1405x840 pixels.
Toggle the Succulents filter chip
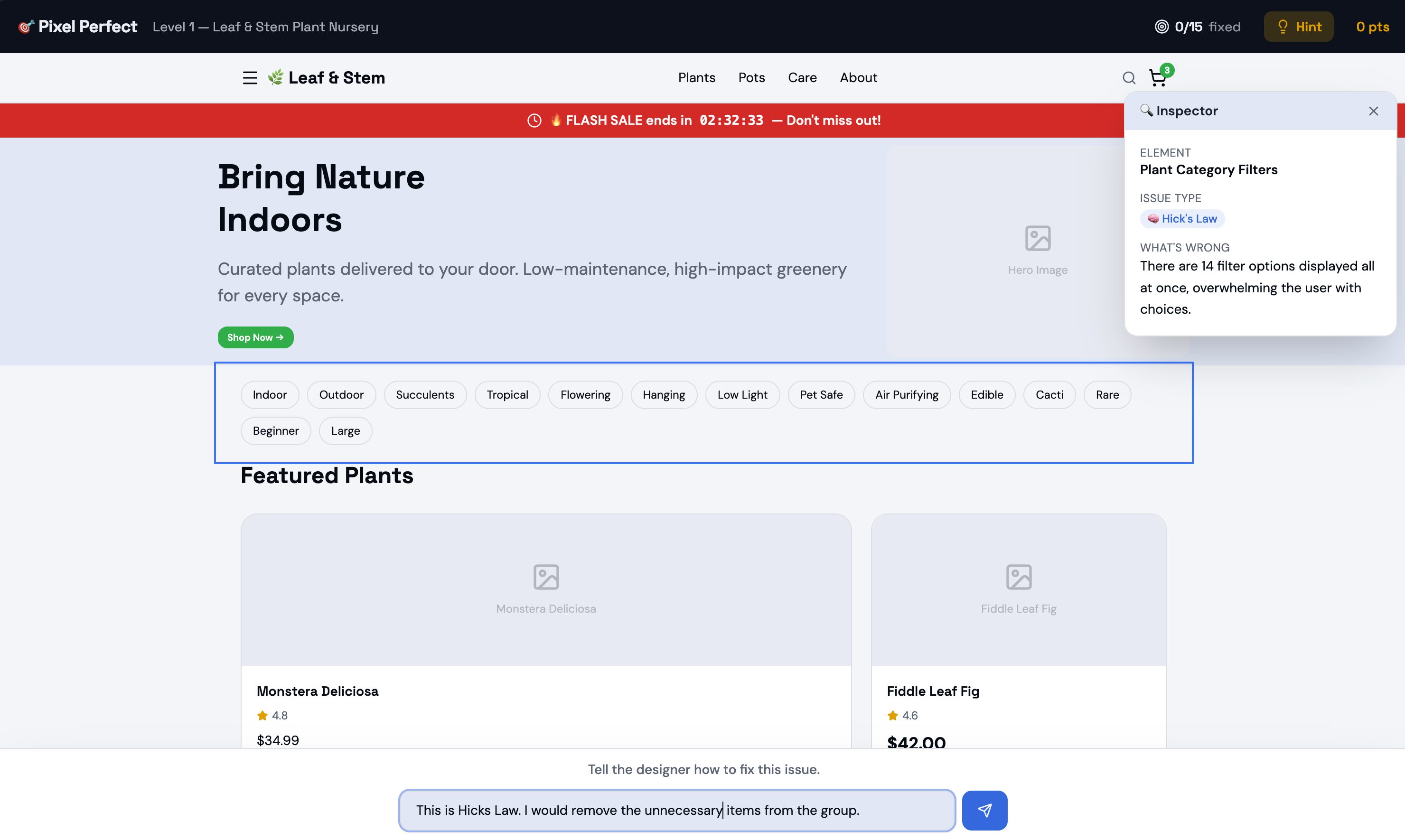tap(424, 394)
